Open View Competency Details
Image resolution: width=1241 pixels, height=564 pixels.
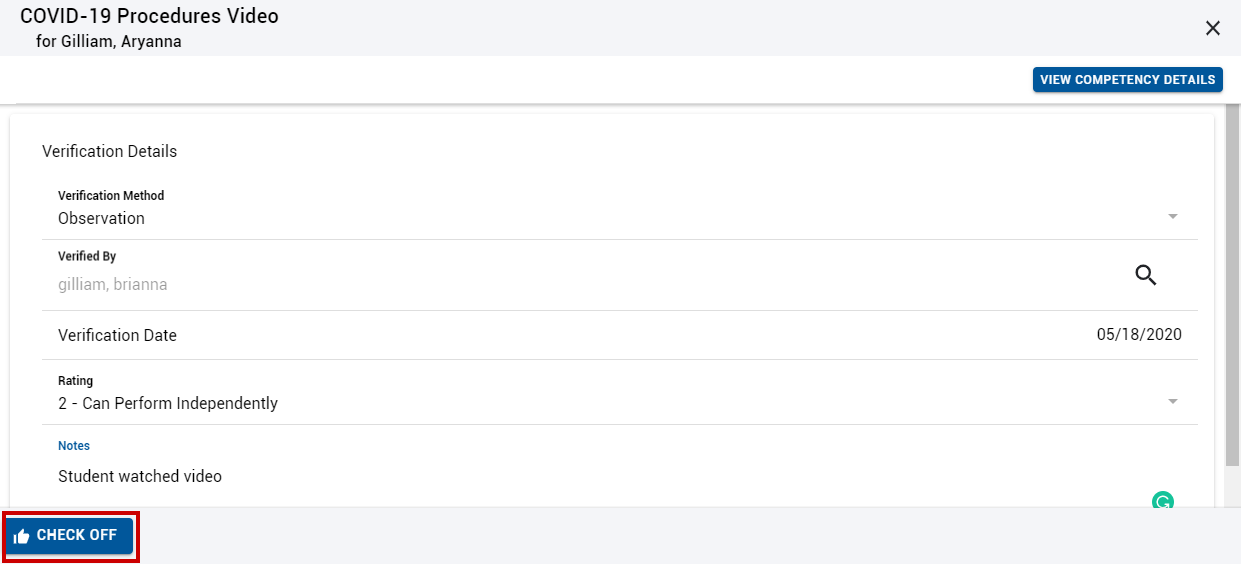(x=1127, y=80)
